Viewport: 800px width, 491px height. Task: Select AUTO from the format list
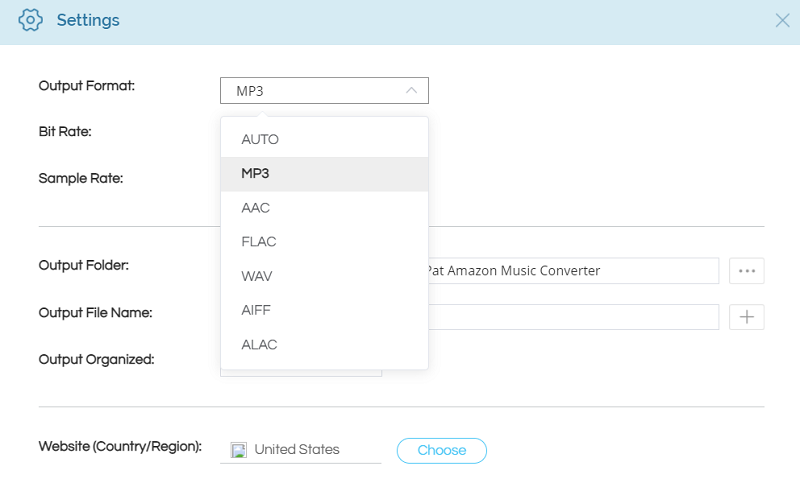(x=260, y=140)
